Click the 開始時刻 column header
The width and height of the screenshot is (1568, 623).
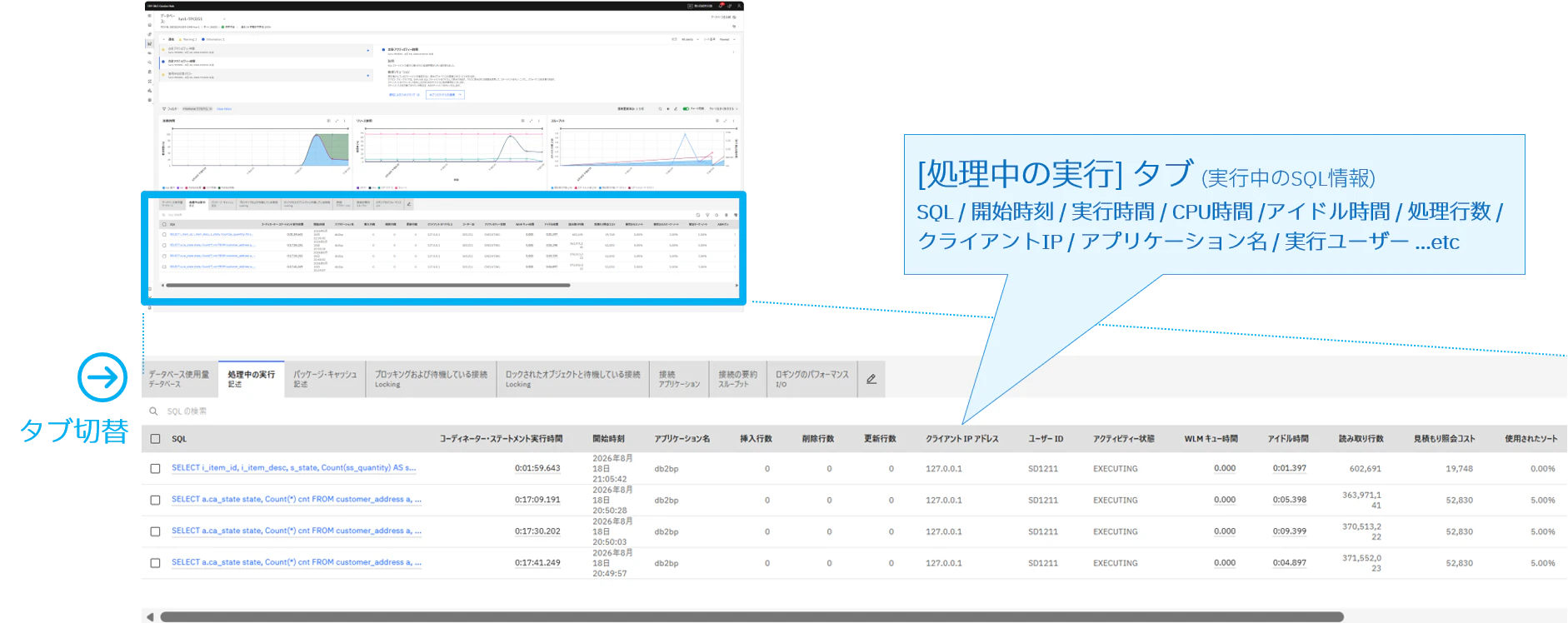pyautogui.click(x=609, y=438)
